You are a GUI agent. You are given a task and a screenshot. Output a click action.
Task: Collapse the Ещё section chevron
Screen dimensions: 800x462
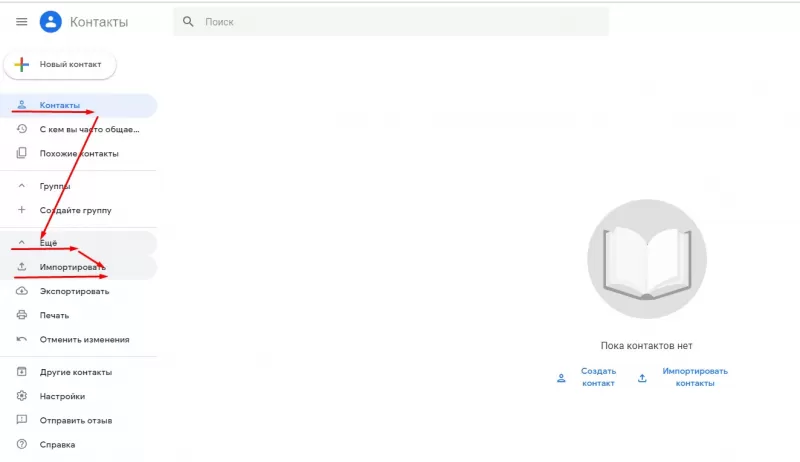click(21, 242)
